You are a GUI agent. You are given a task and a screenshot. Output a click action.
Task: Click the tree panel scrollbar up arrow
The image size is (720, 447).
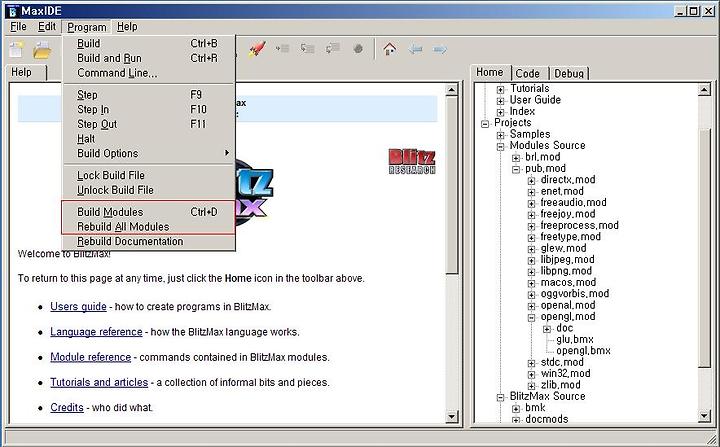(704, 90)
